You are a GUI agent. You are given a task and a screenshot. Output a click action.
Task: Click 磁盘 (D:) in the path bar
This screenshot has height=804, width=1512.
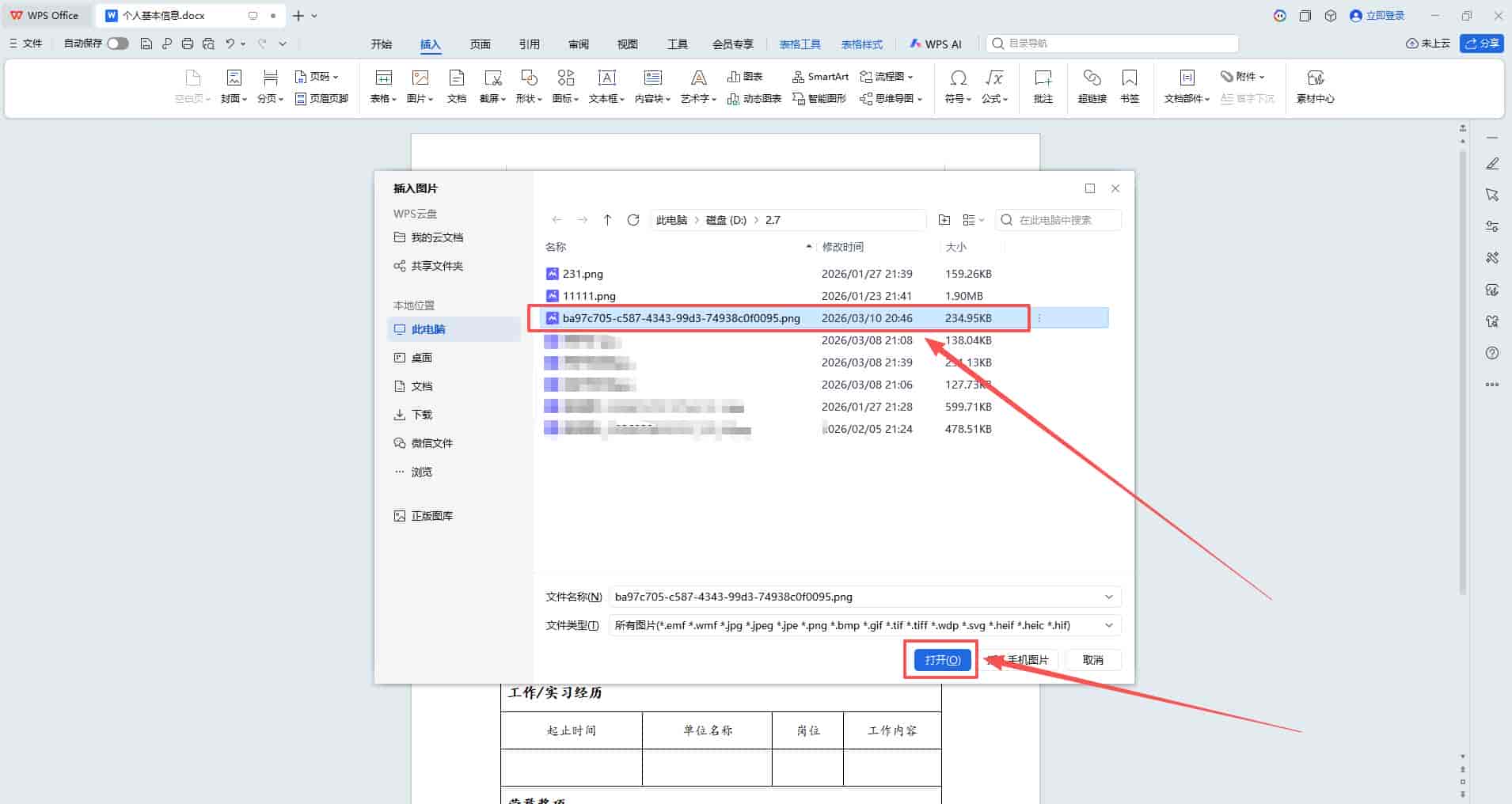pyautogui.click(x=726, y=220)
